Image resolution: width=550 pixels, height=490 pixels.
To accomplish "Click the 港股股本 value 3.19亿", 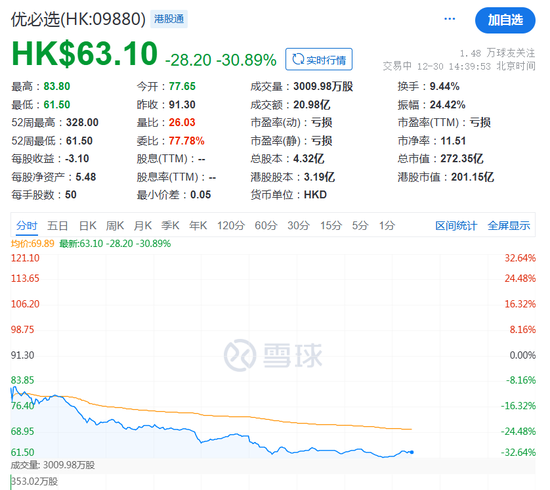I will click(x=319, y=177).
